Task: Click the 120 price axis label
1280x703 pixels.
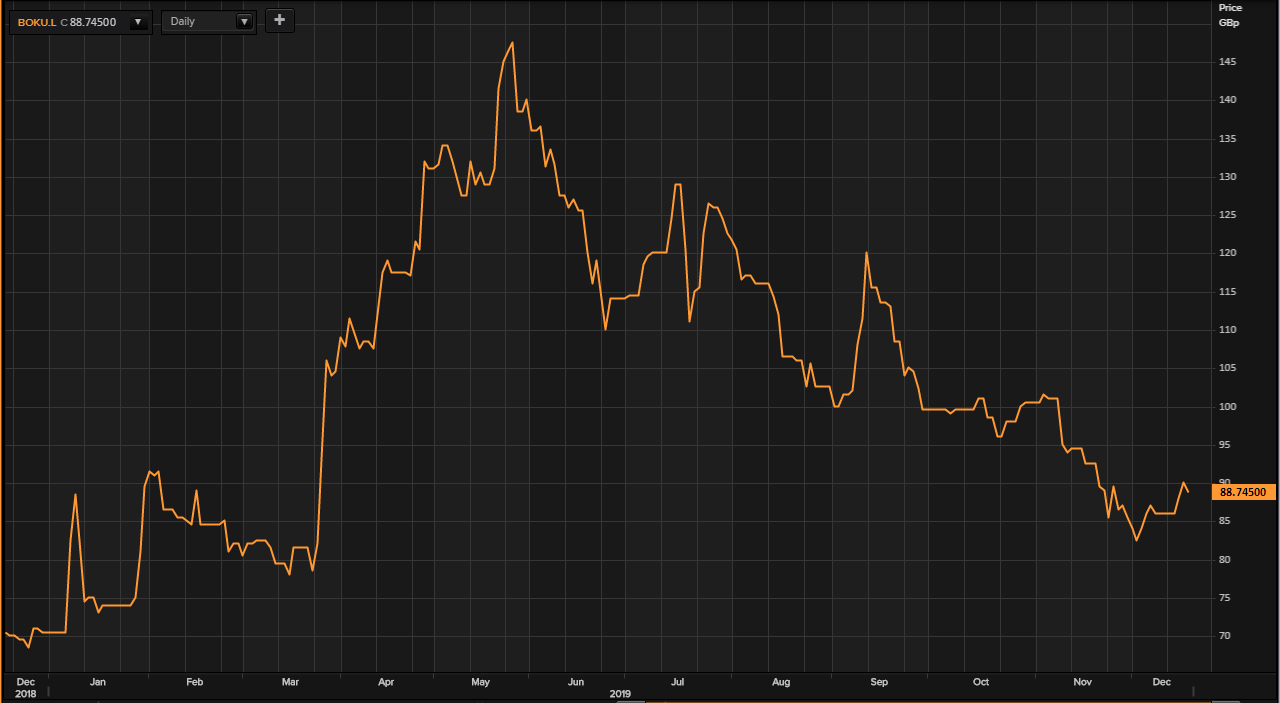Action: (x=1227, y=253)
